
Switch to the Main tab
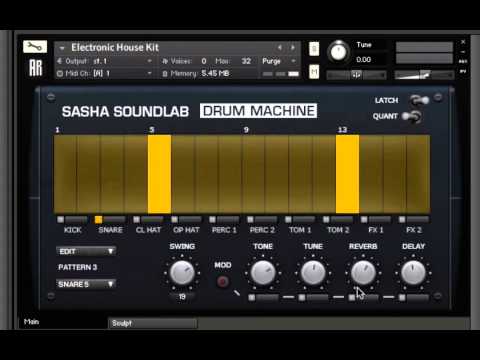[x=63, y=322]
